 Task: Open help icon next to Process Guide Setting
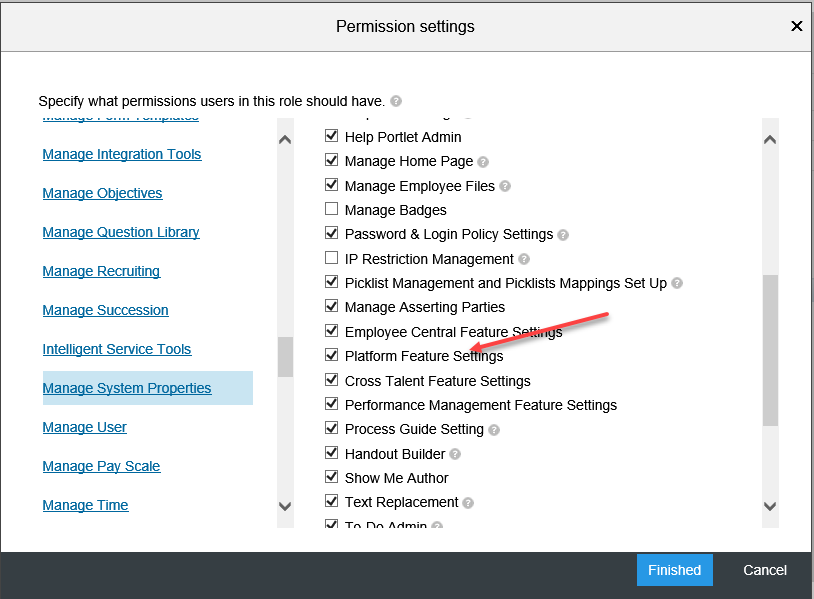pos(494,430)
